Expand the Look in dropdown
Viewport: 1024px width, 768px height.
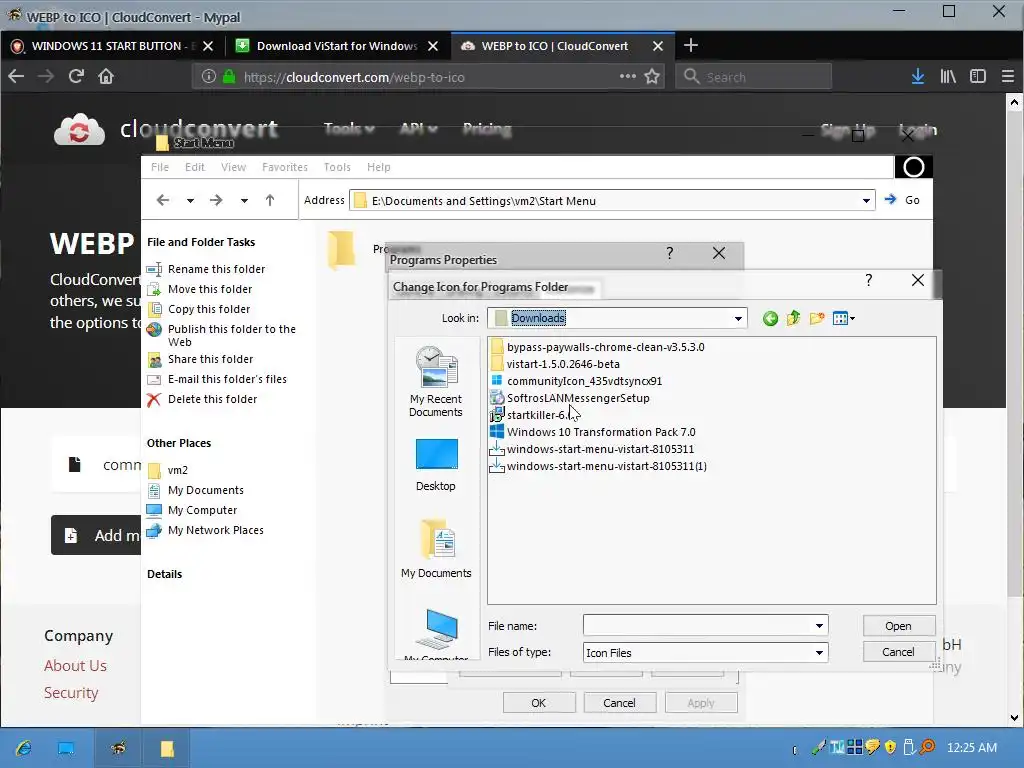738,319
